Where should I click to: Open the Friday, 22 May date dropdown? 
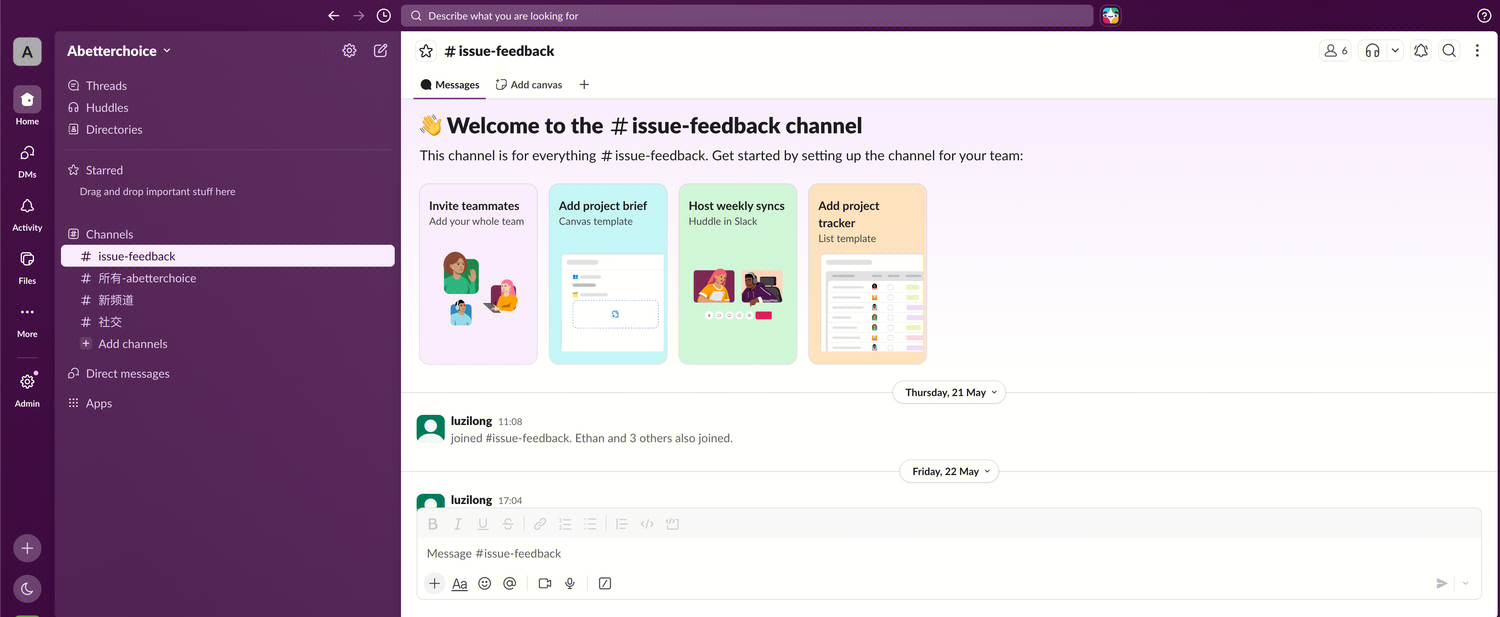pyautogui.click(x=949, y=472)
